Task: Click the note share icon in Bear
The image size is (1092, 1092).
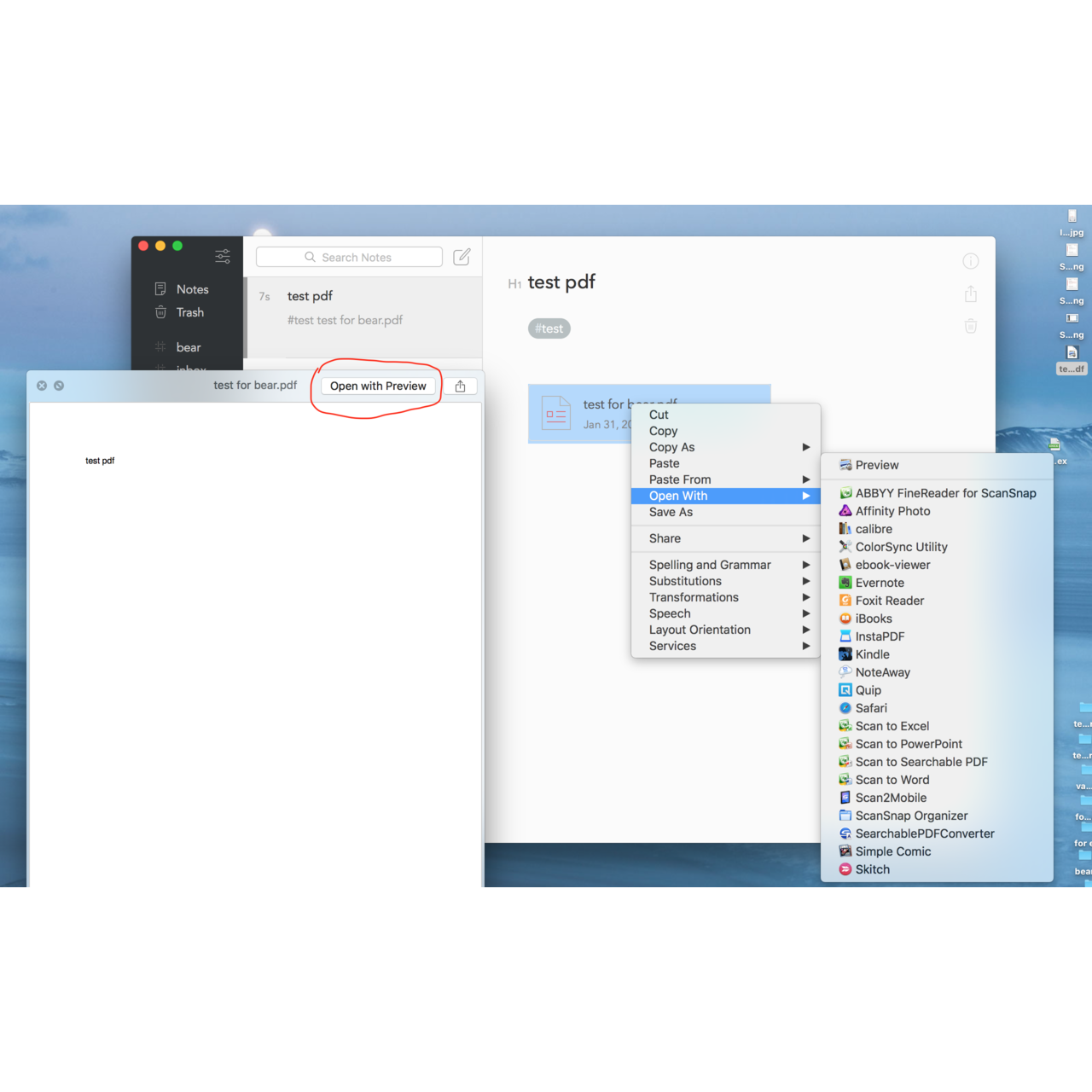Action: pyautogui.click(x=971, y=294)
